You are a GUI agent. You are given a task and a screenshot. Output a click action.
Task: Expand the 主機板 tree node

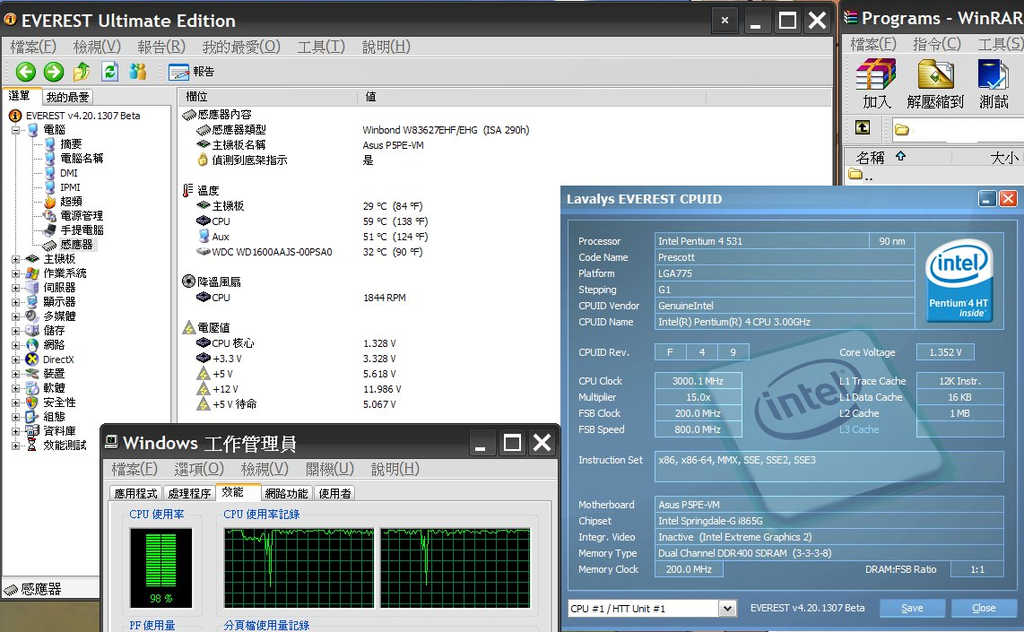pyautogui.click(x=16, y=259)
